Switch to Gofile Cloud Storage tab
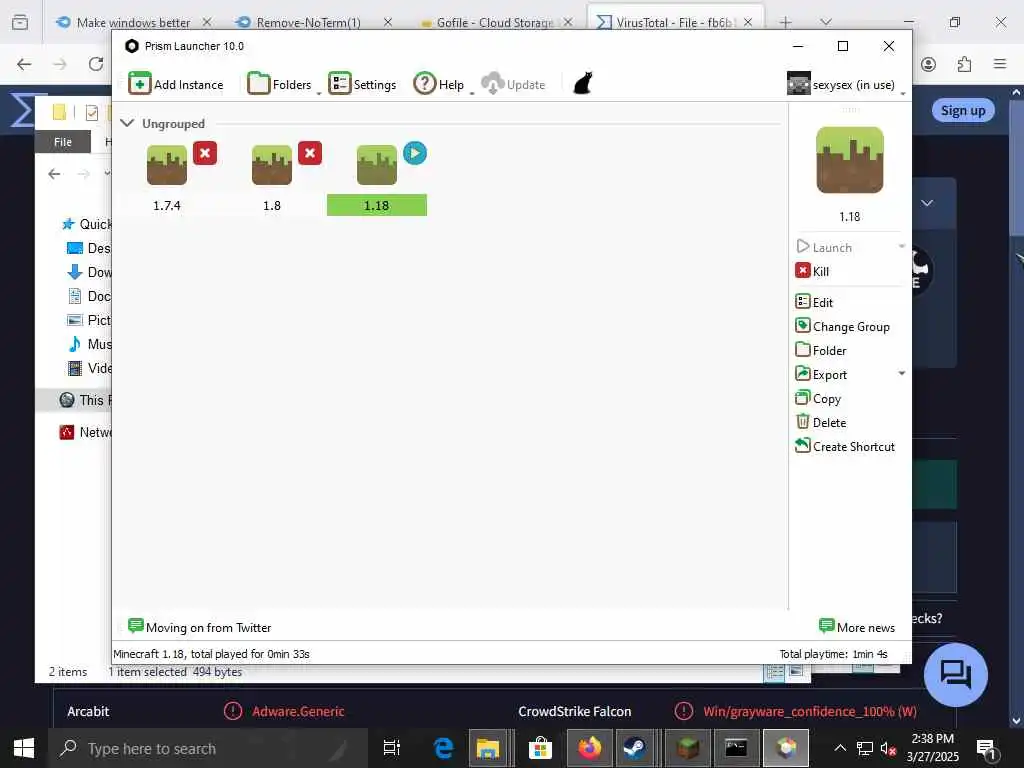1024x768 pixels. pos(494,22)
